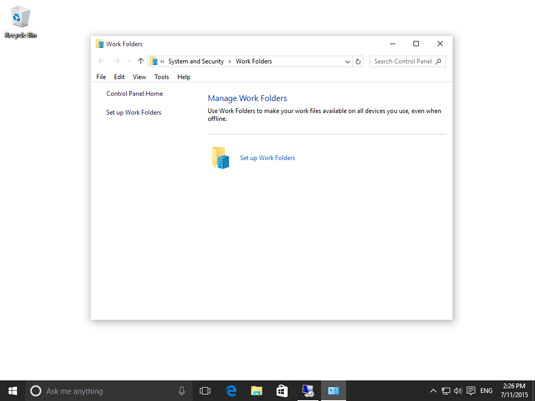Launch Microsoft Edge from the taskbar
The image size is (535, 401).
231,391
